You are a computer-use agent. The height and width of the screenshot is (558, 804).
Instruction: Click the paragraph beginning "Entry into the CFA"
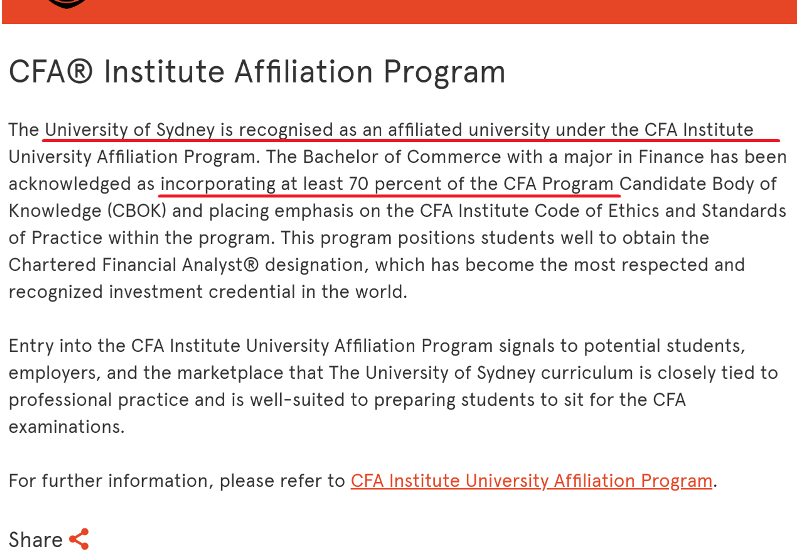point(378,346)
